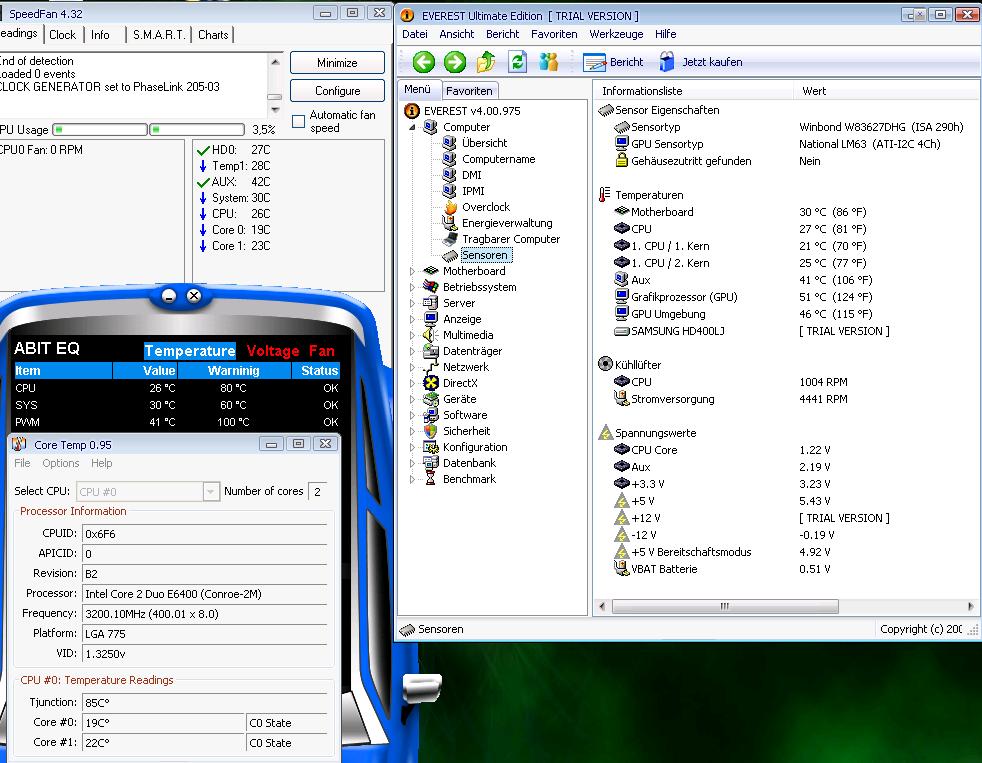Image resolution: width=982 pixels, height=763 pixels.
Task: Expand the Server tree node
Action: click(x=412, y=303)
